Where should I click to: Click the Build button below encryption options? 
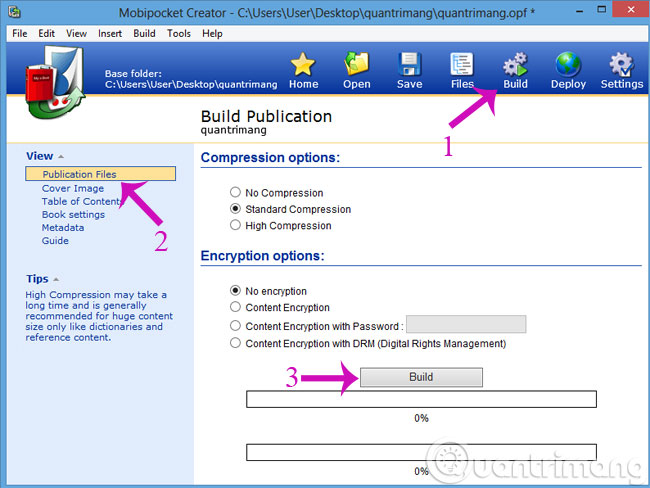tap(421, 377)
